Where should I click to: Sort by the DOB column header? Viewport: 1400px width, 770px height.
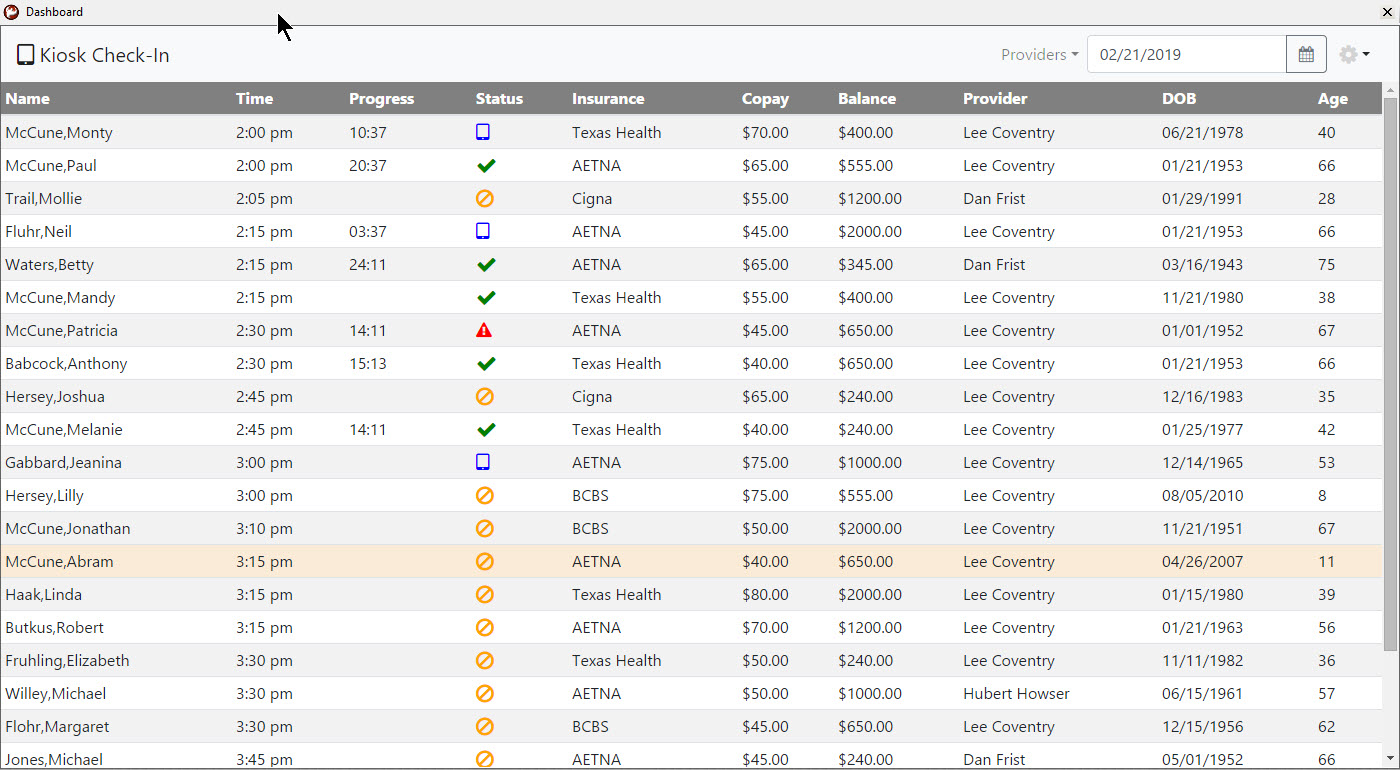click(x=1179, y=98)
